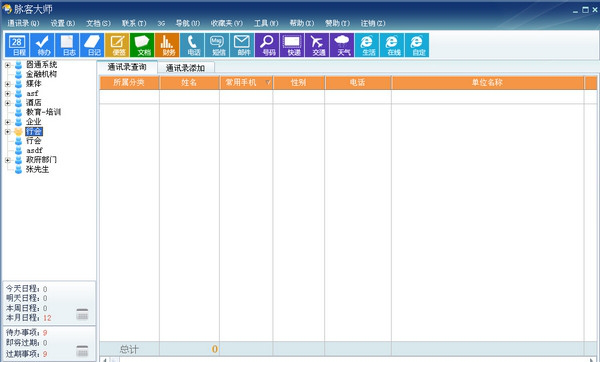Image resolution: width=600 pixels, height=376 pixels.
Task: Click the empty filter cell under 姓名
Action: pos(189,97)
